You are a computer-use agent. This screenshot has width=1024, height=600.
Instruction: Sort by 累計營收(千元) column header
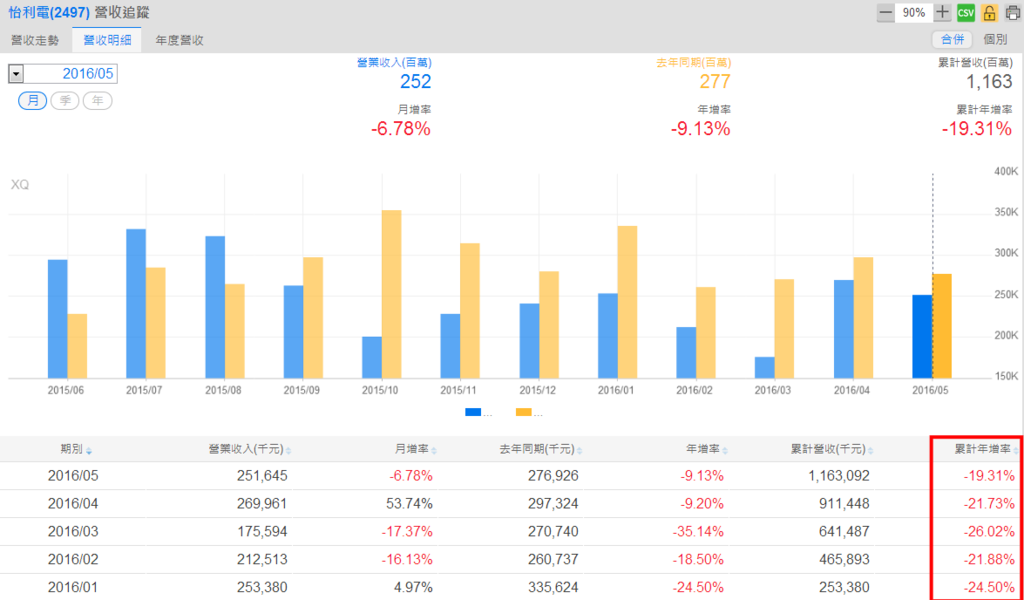pos(833,449)
